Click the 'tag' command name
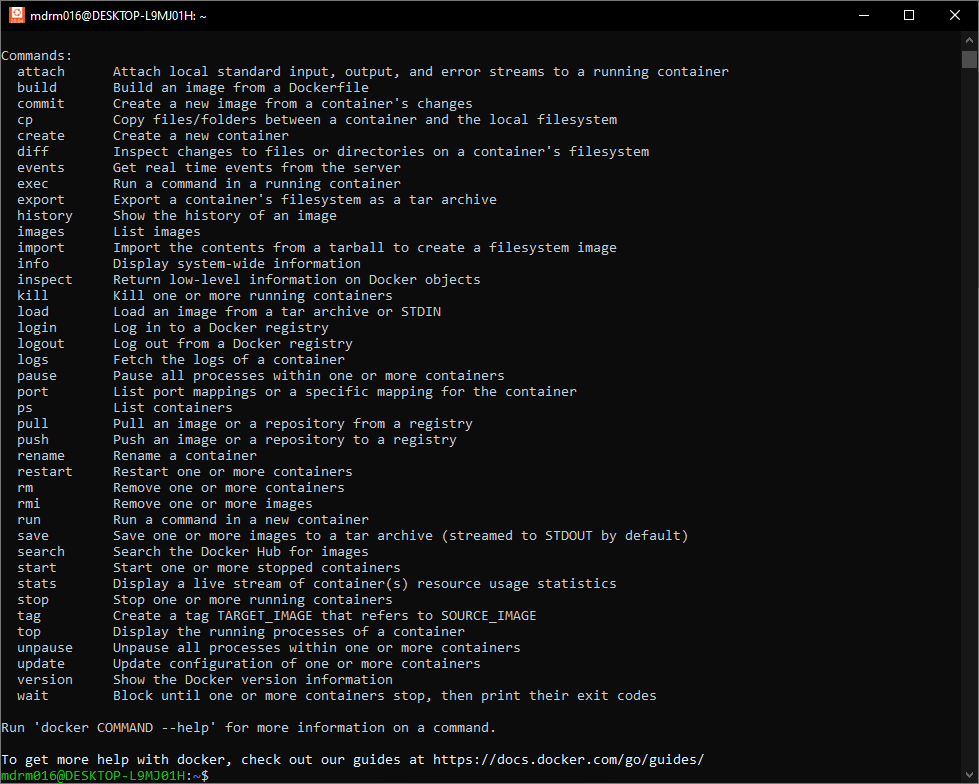This screenshot has height=784, width=979. click(x=29, y=616)
